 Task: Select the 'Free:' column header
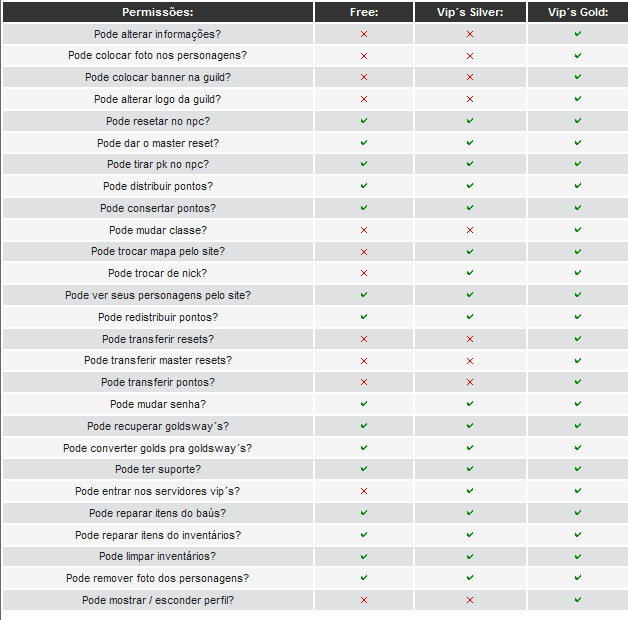click(364, 12)
